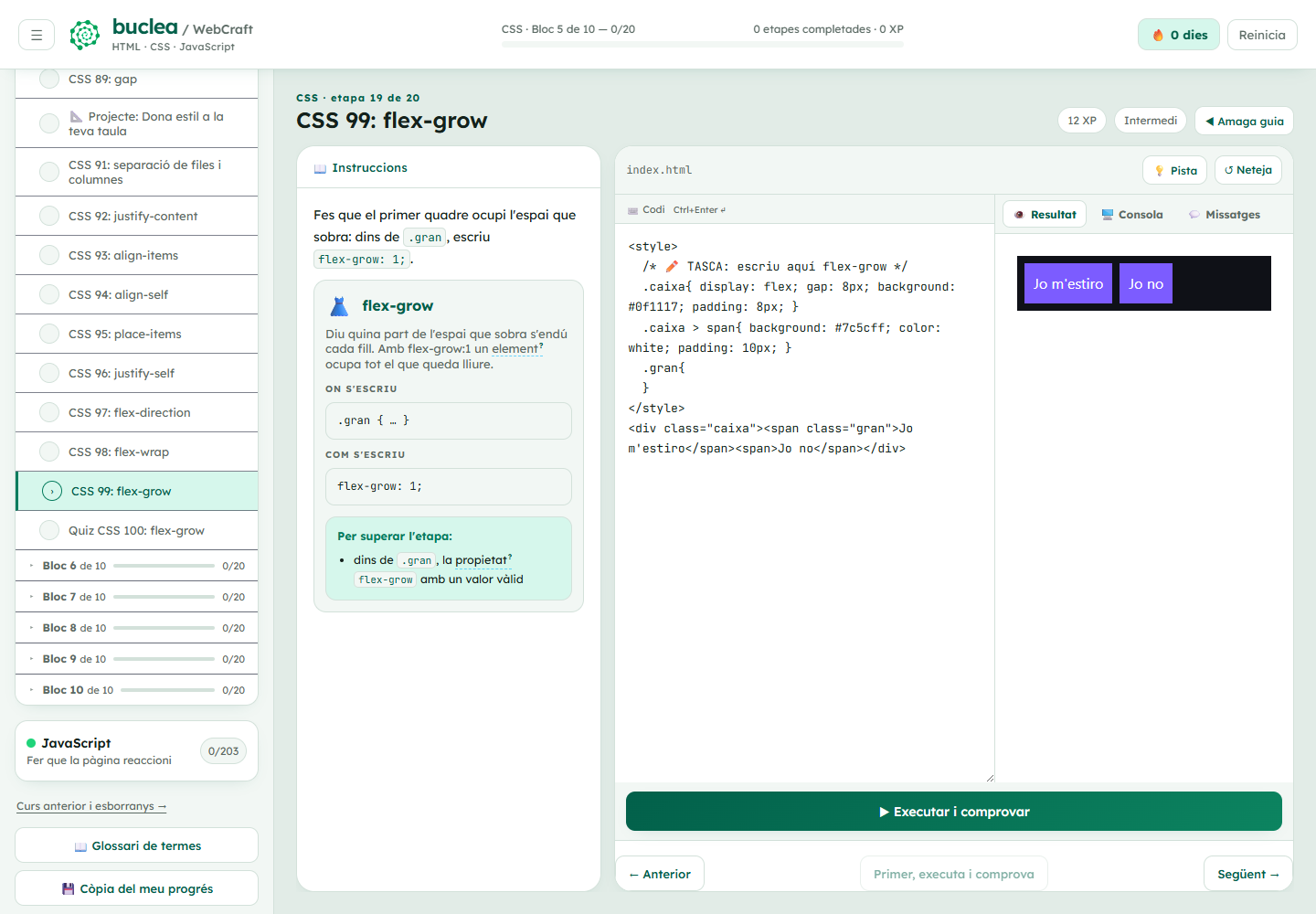Image resolution: width=1316 pixels, height=914 pixels.
Task: Click the Glossari book icon
Action: pyautogui.click(x=80, y=846)
